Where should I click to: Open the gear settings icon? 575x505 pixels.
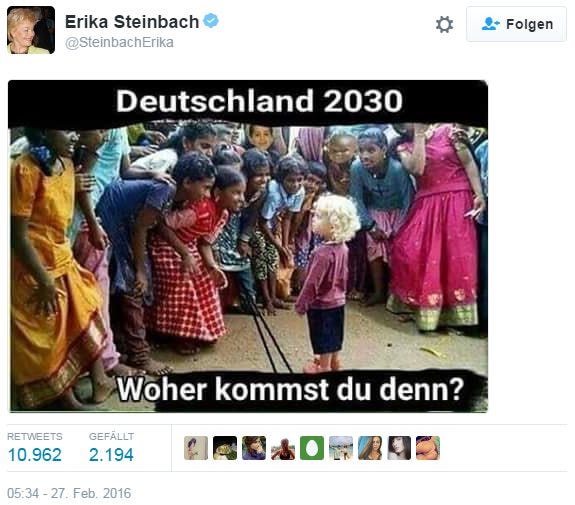(444, 25)
